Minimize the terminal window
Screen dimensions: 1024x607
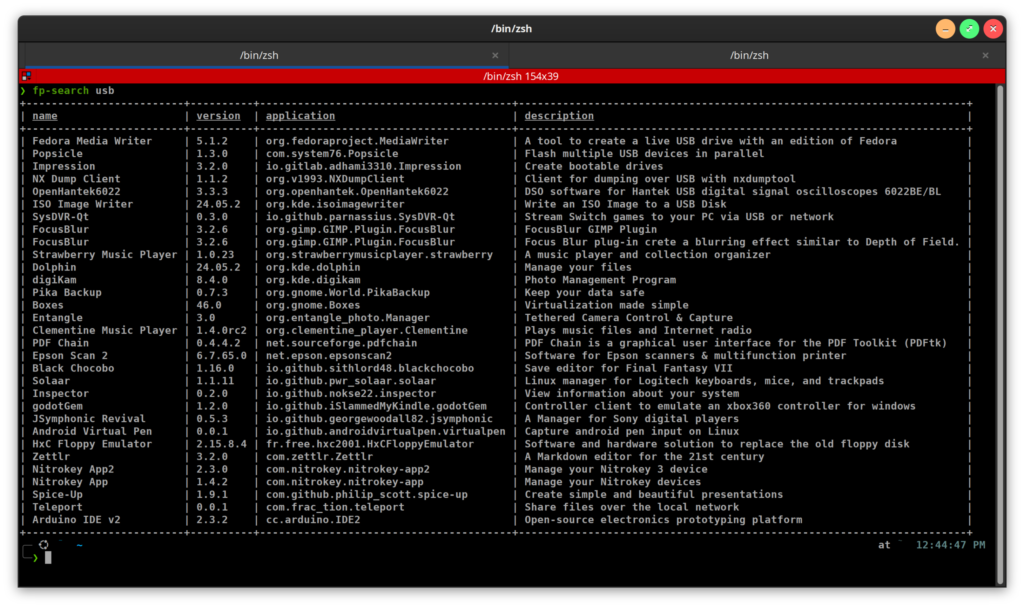(x=945, y=29)
